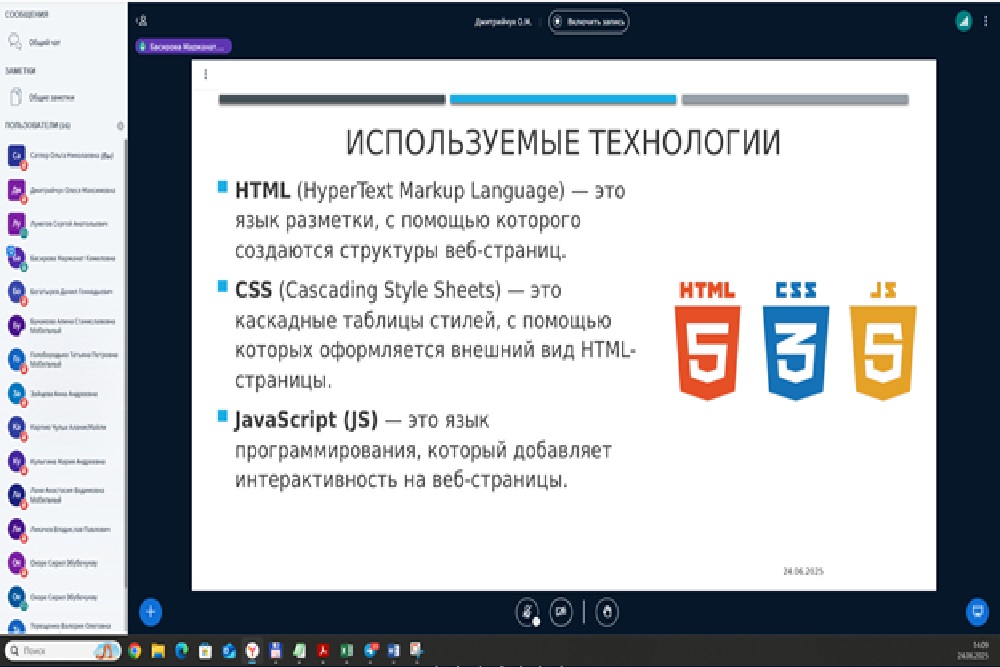
Task: Hide presentation with the blue screen button
Action: (976, 611)
